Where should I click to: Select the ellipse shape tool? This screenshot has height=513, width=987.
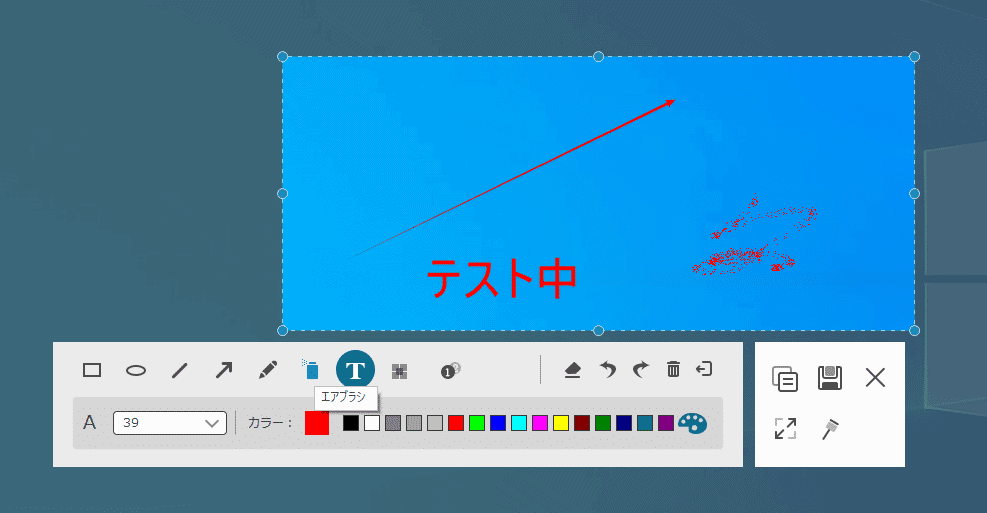click(x=136, y=371)
